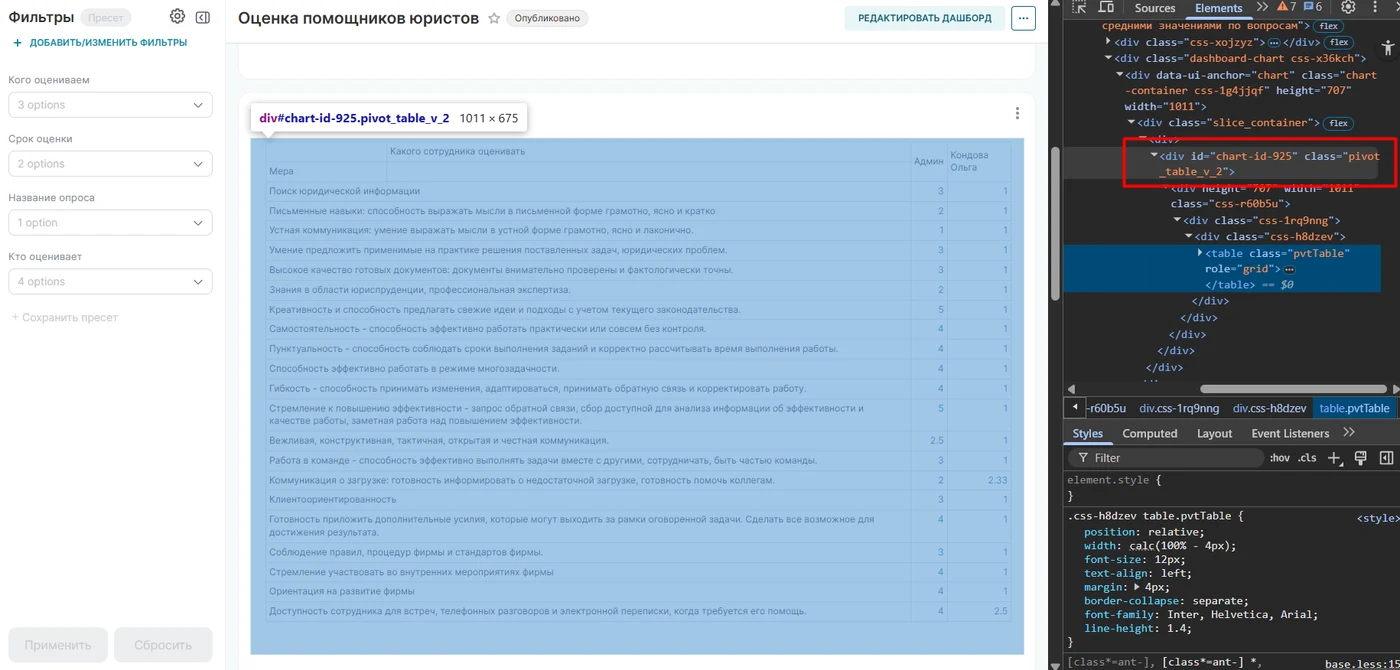The width and height of the screenshot is (1400, 670).
Task: Toggle the .cls element classes panel
Action: pyautogui.click(x=1307, y=458)
